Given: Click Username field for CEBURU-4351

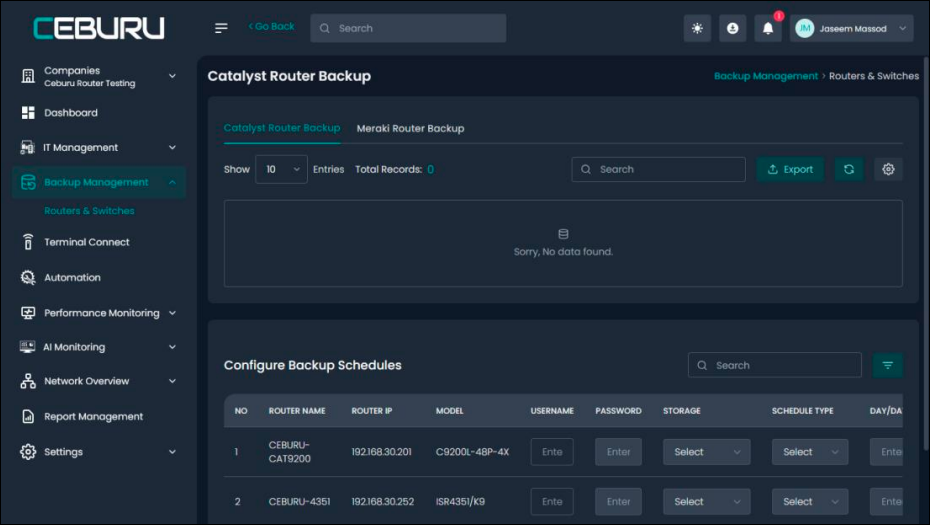Looking at the screenshot, I should [x=552, y=502].
